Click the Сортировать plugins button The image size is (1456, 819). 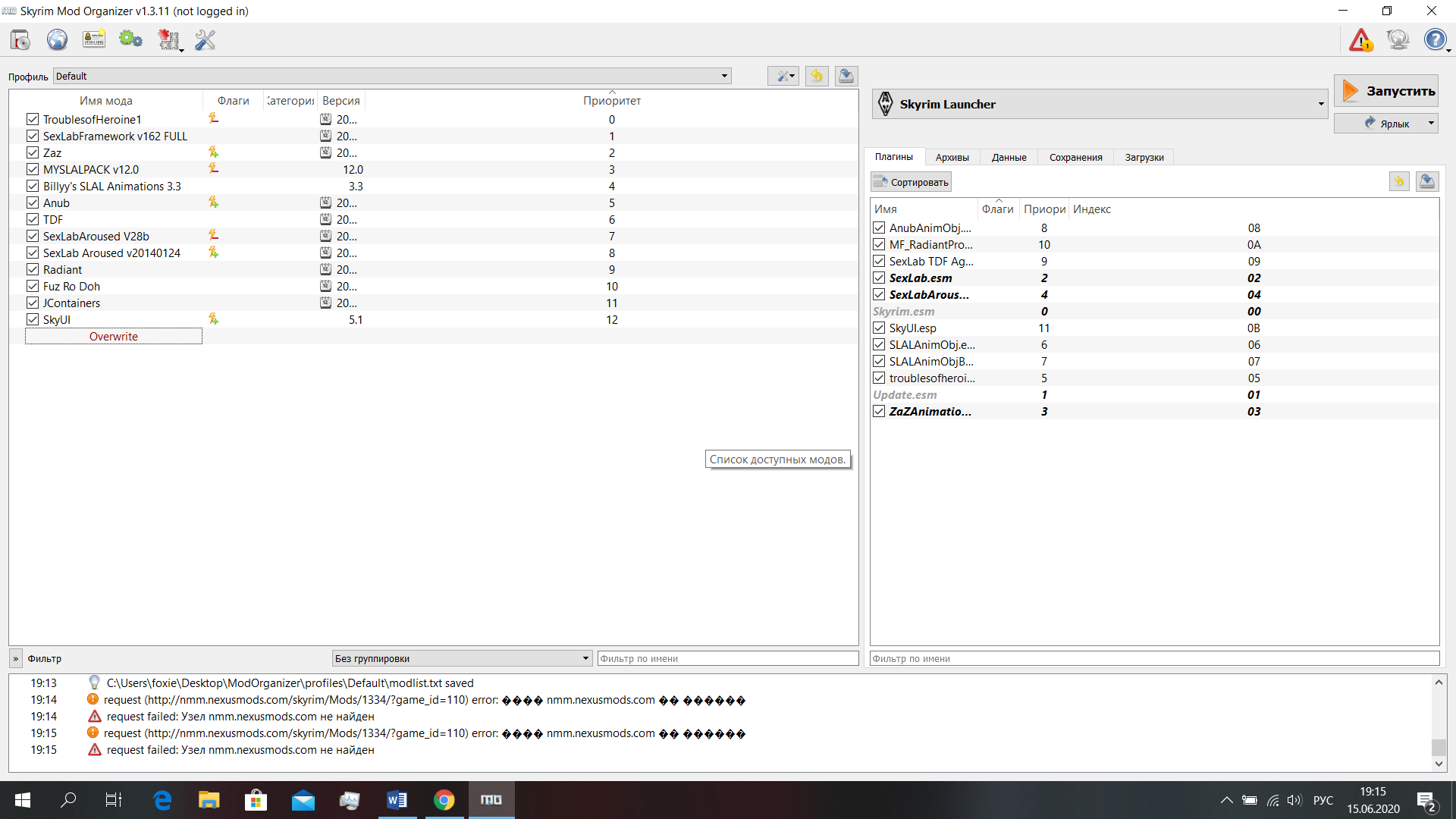pyautogui.click(x=911, y=182)
